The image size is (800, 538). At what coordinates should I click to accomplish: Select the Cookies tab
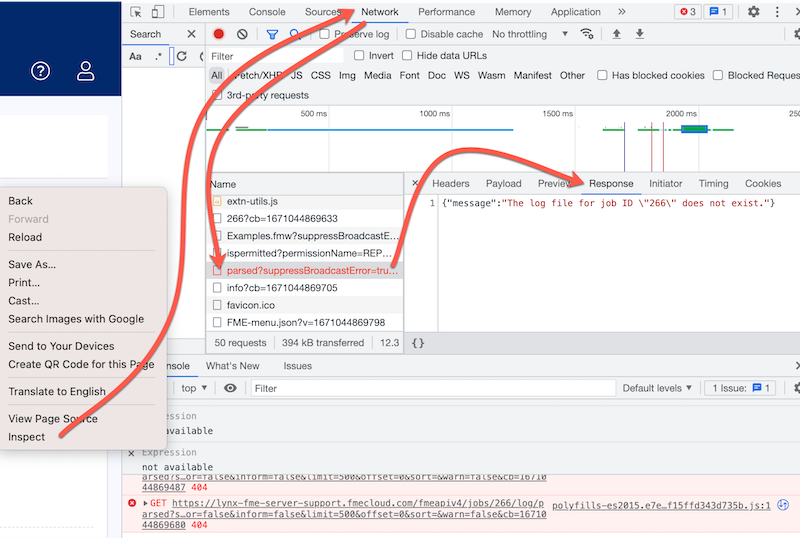point(763,184)
